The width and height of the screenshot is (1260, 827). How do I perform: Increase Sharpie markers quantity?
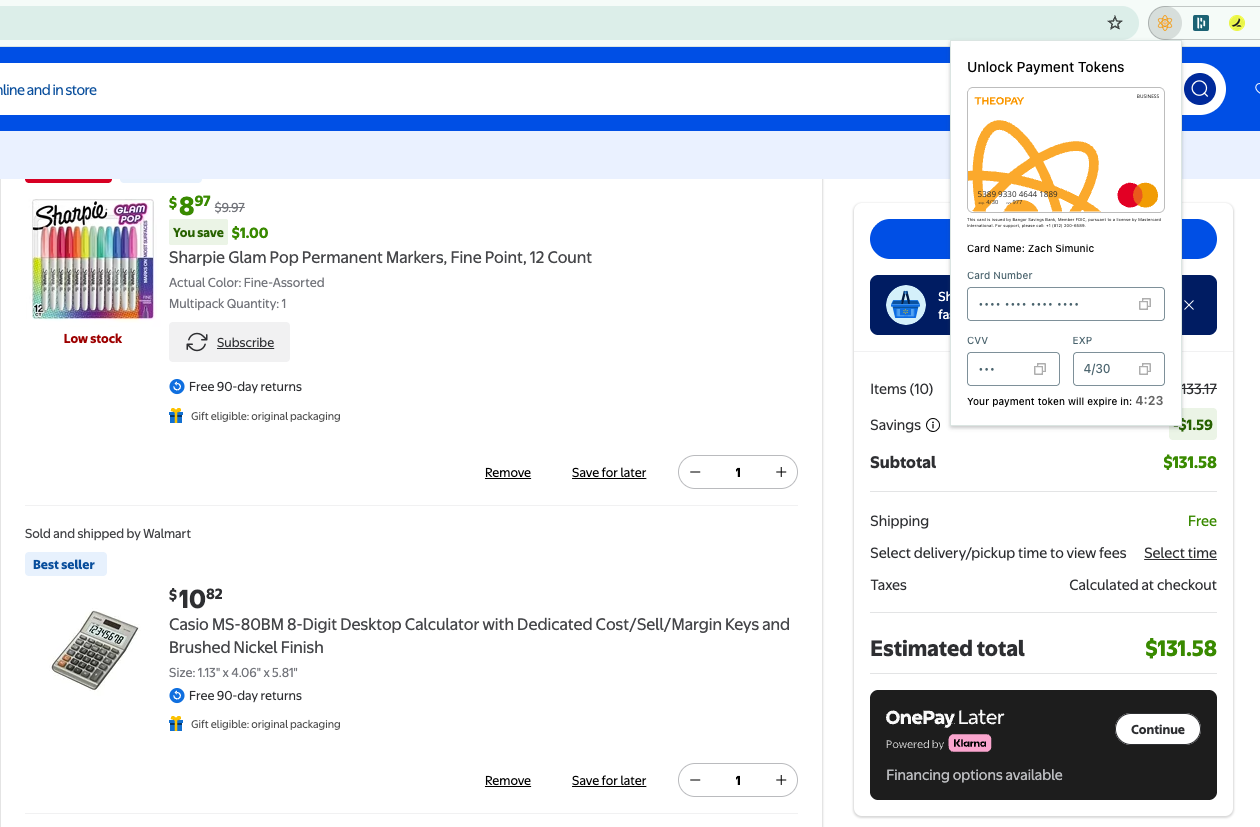coord(781,472)
